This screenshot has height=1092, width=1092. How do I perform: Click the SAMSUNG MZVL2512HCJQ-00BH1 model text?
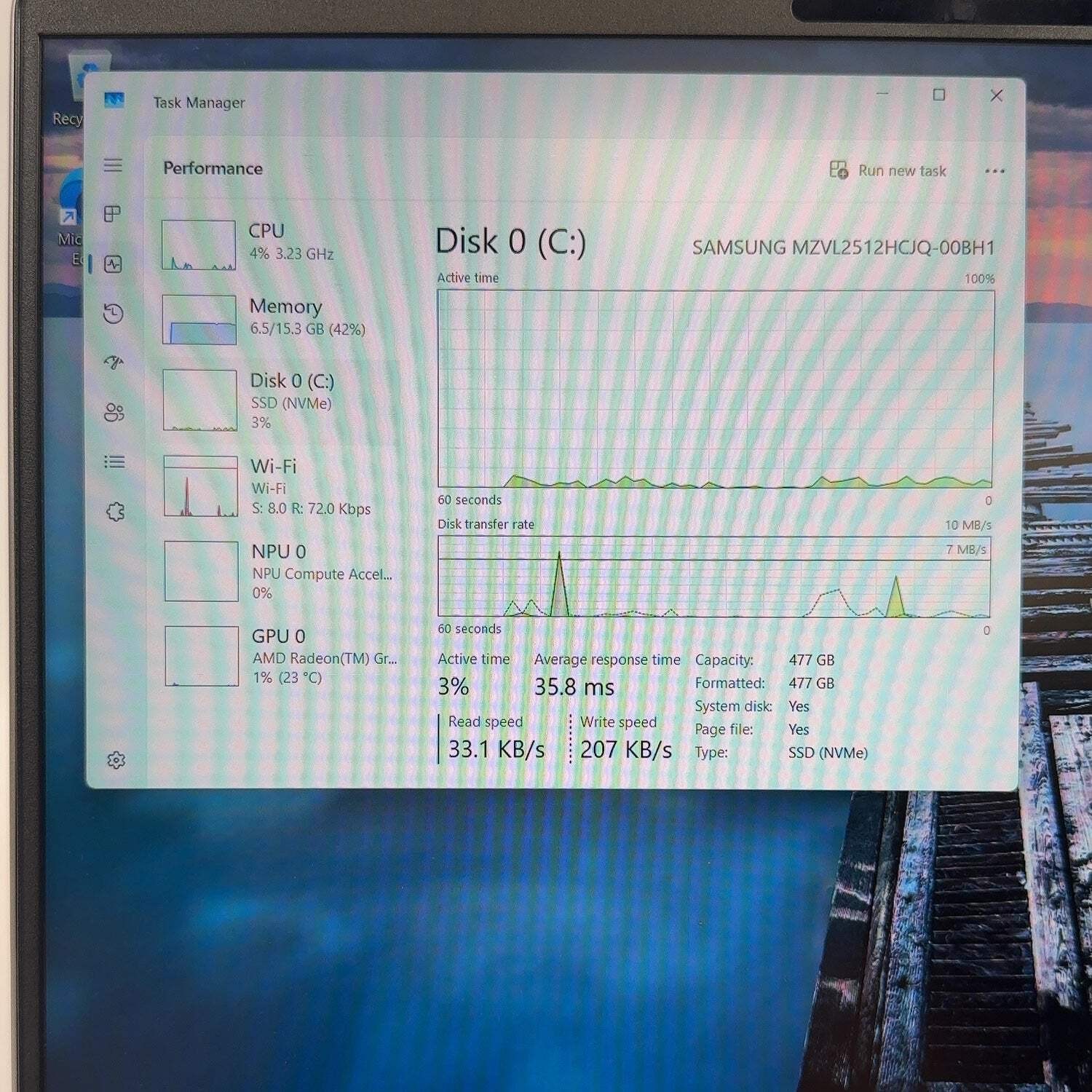tap(843, 248)
